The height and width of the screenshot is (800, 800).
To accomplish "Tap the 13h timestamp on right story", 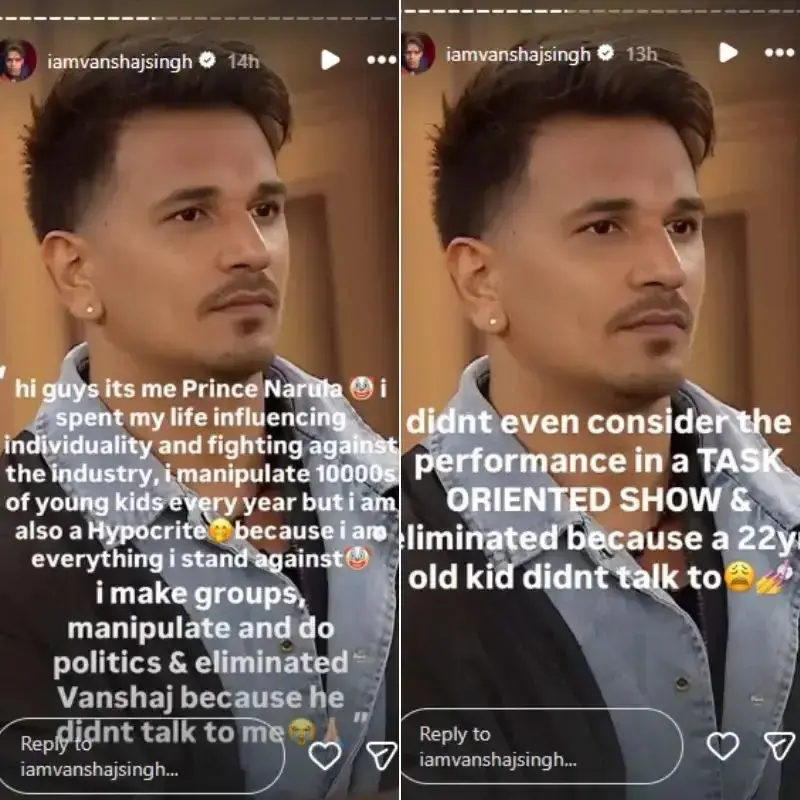I will click(x=642, y=53).
